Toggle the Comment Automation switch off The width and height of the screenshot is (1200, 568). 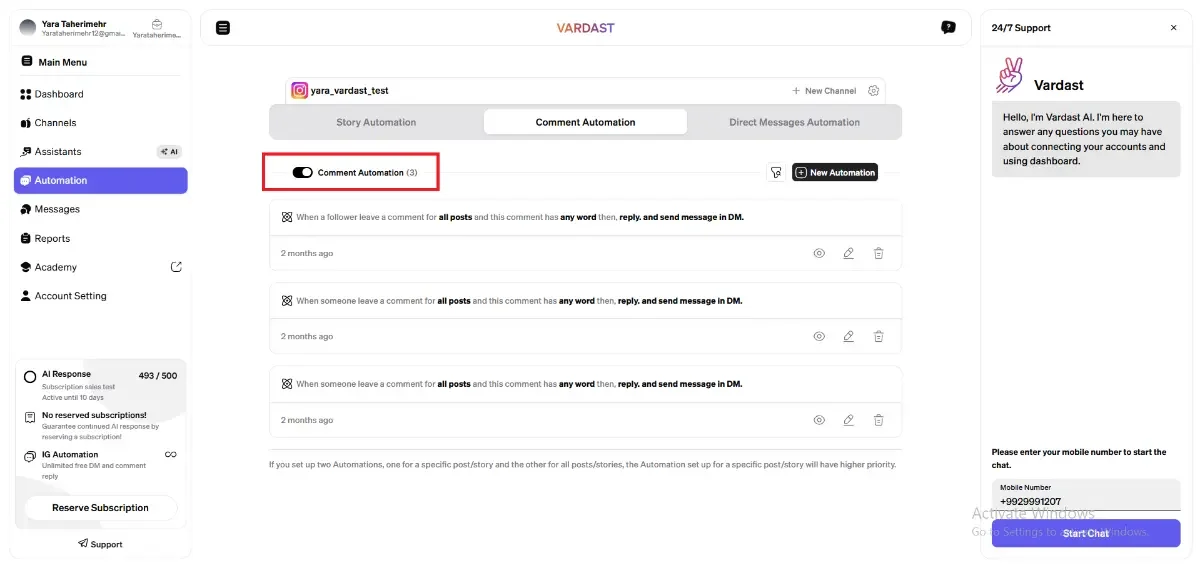(302, 172)
